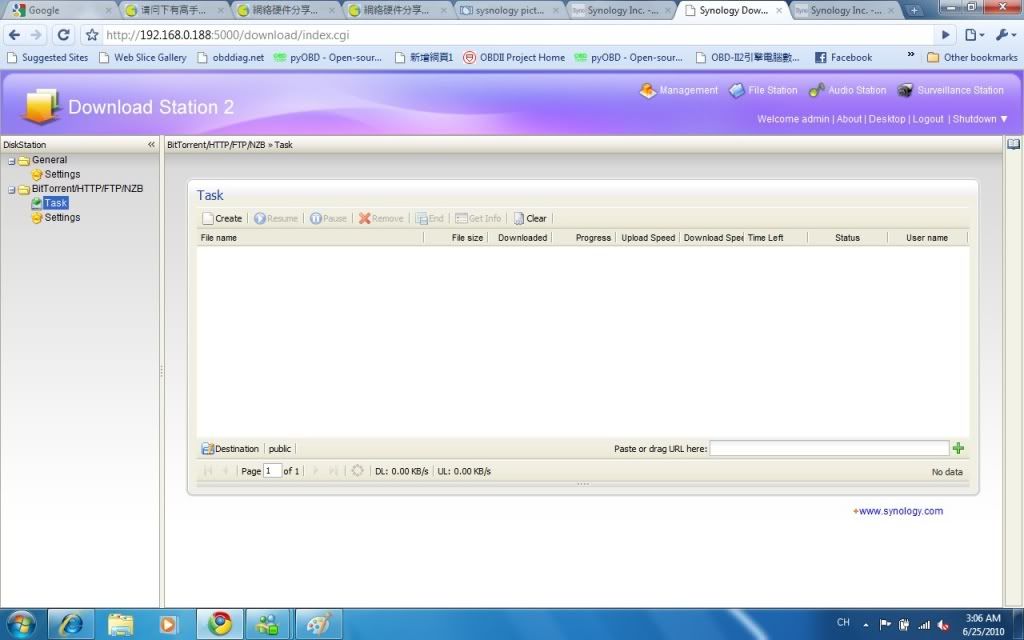
Task: Switch to the Google browser tab
Action: tap(60, 10)
